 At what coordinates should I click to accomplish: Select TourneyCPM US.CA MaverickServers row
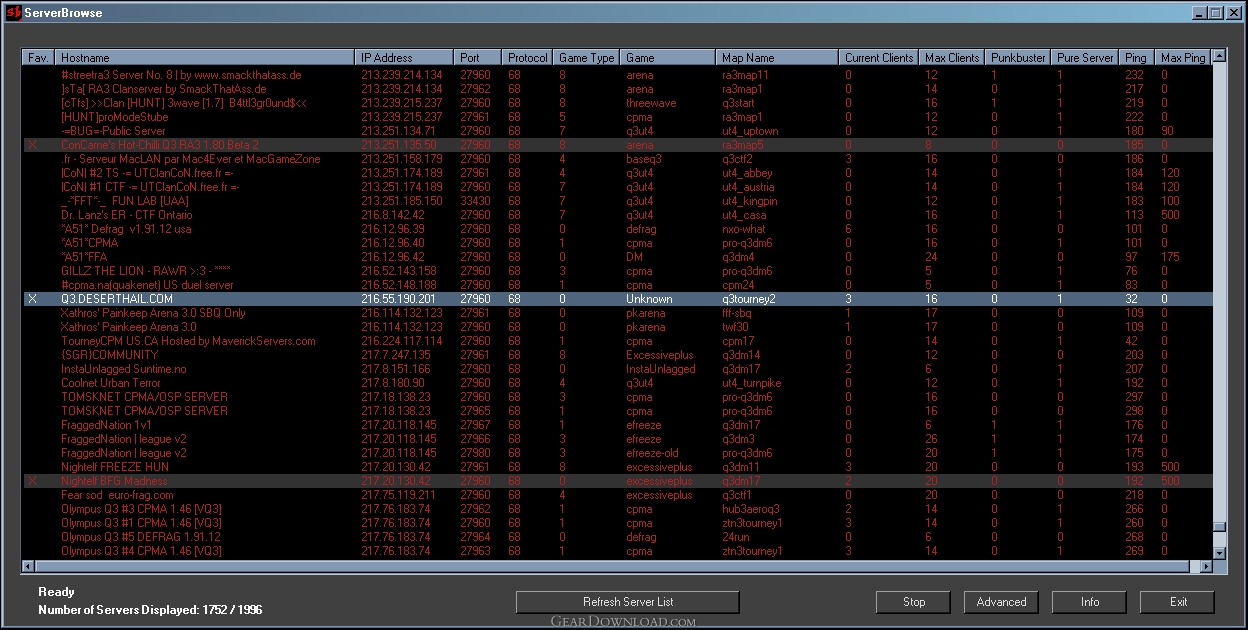coord(617,341)
